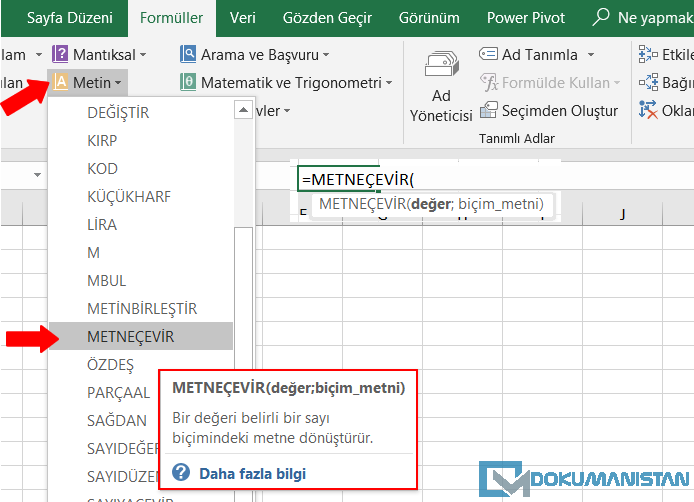Open the Name Box dropdown arrow

click(x=38, y=175)
